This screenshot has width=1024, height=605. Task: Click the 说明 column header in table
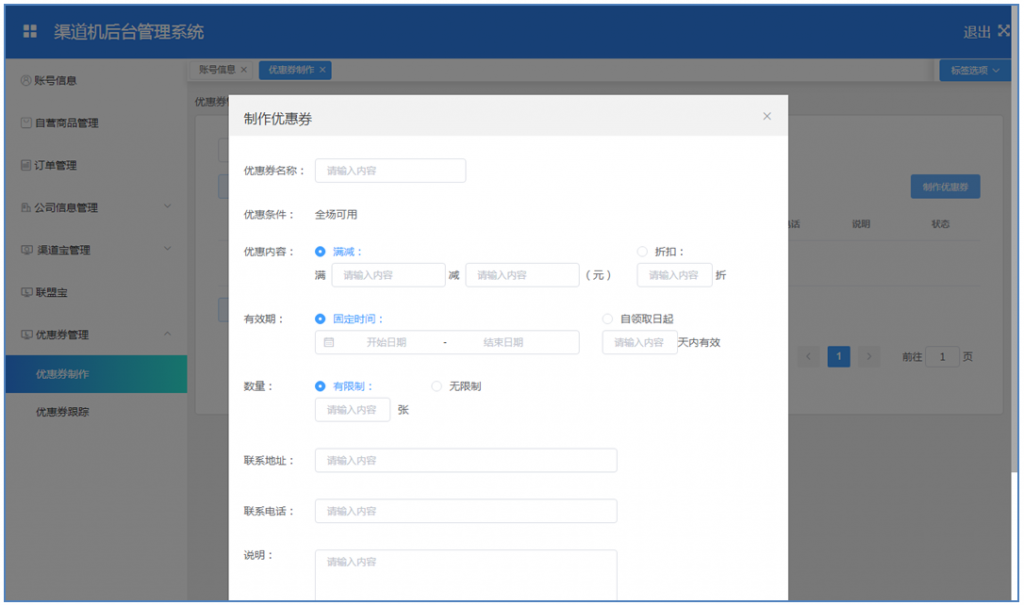click(861, 224)
